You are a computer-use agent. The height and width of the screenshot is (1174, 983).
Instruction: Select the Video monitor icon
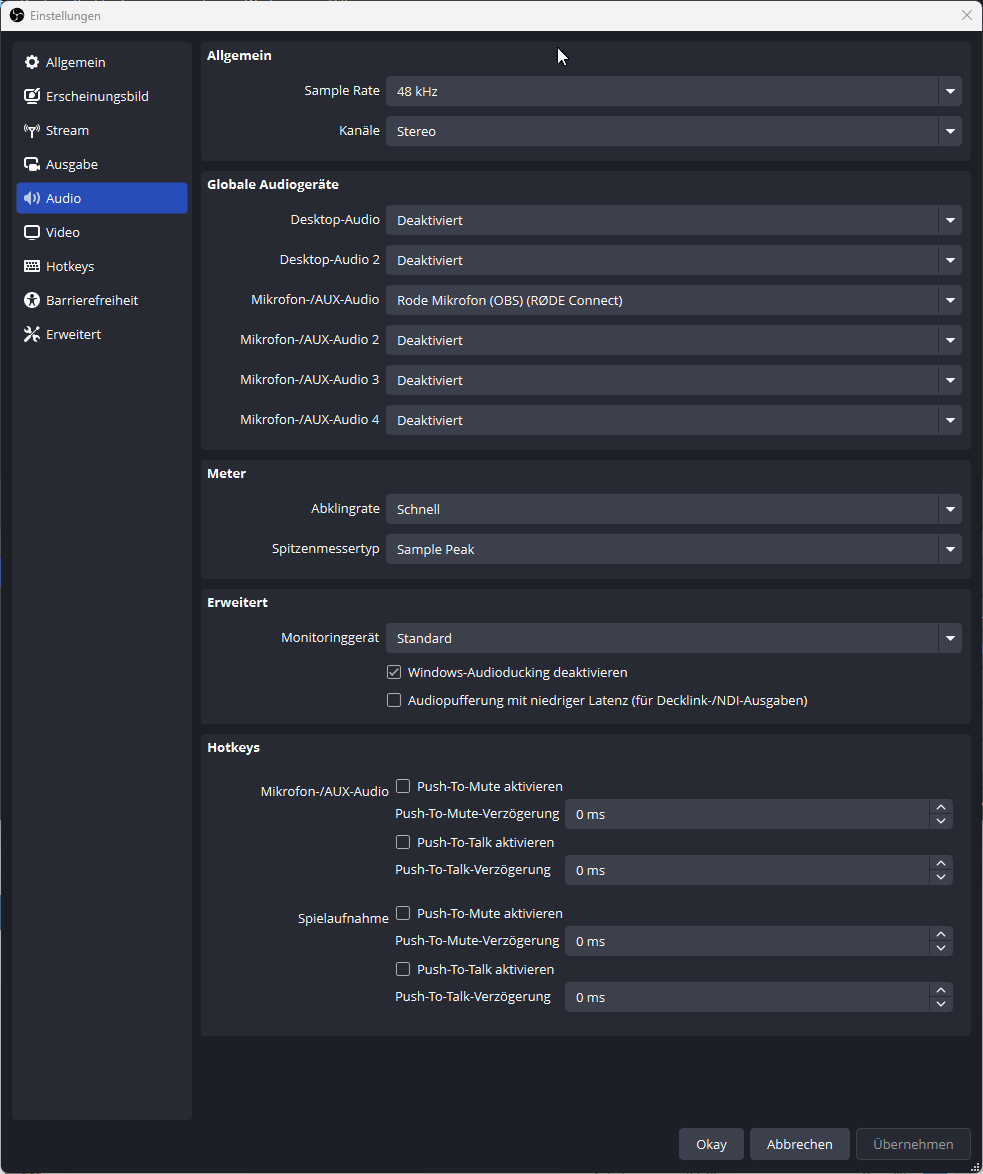point(32,233)
